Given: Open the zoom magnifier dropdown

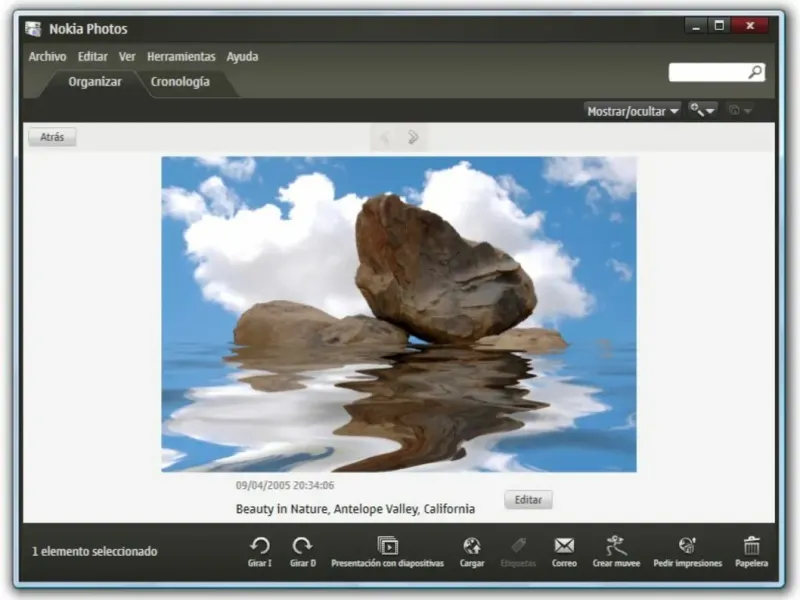Looking at the screenshot, I should pyautogui.click(x=702, y=110).
